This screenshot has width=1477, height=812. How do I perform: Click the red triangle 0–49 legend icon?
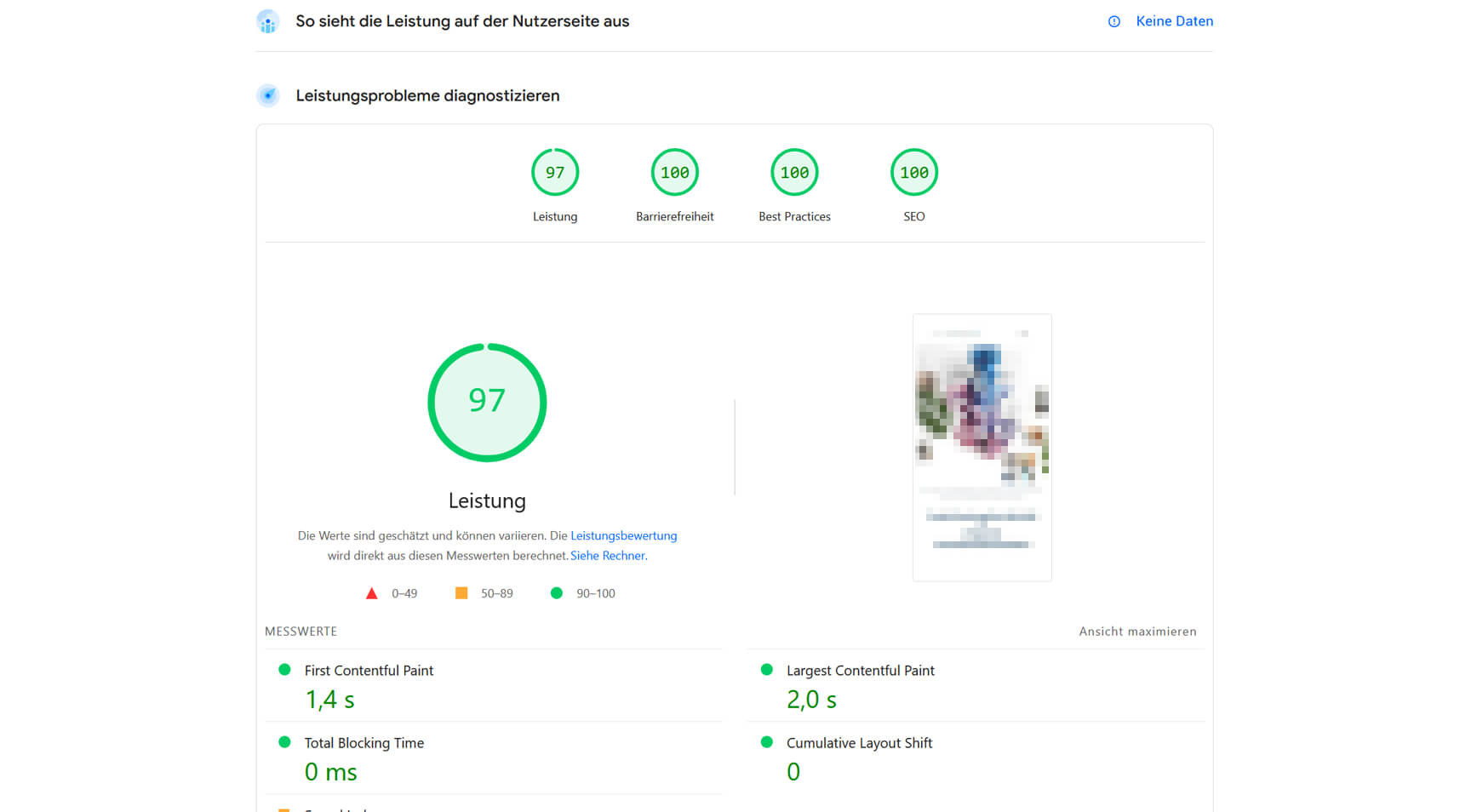pyautogui.click(x=371, y=594)
